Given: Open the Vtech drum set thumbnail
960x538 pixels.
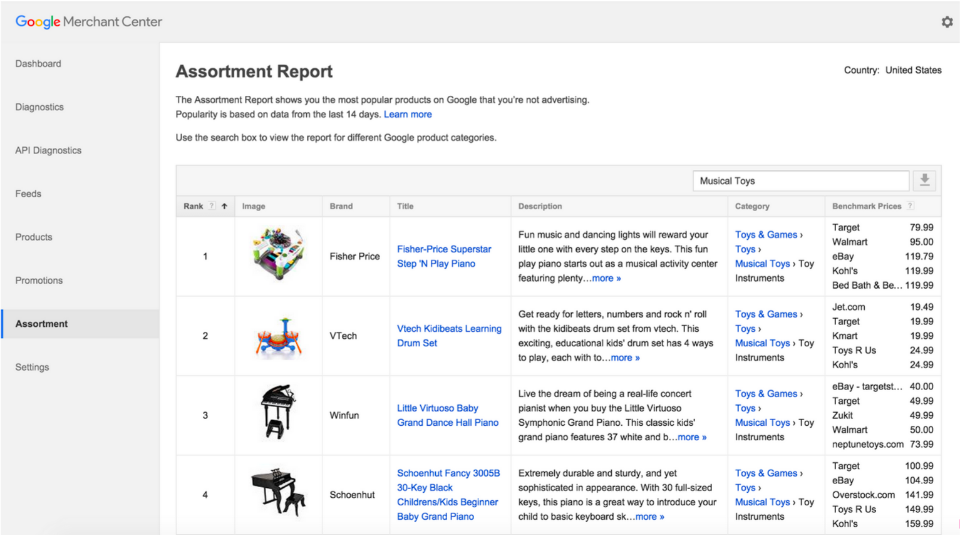Looking at the screenshot, I should (279, 336).
